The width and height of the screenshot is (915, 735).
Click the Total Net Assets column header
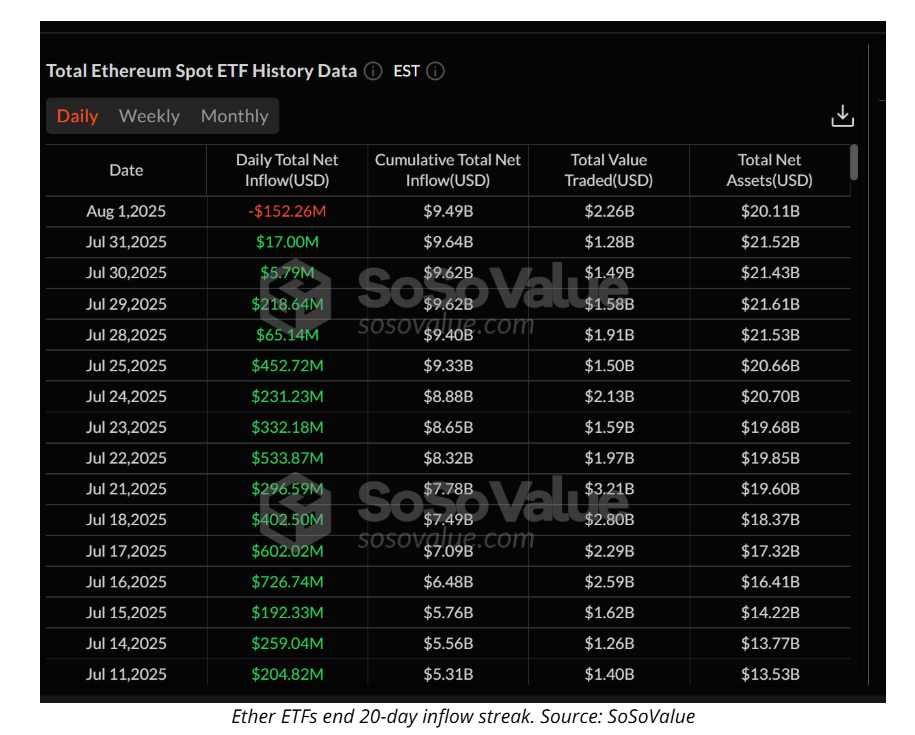coord(769,170)
